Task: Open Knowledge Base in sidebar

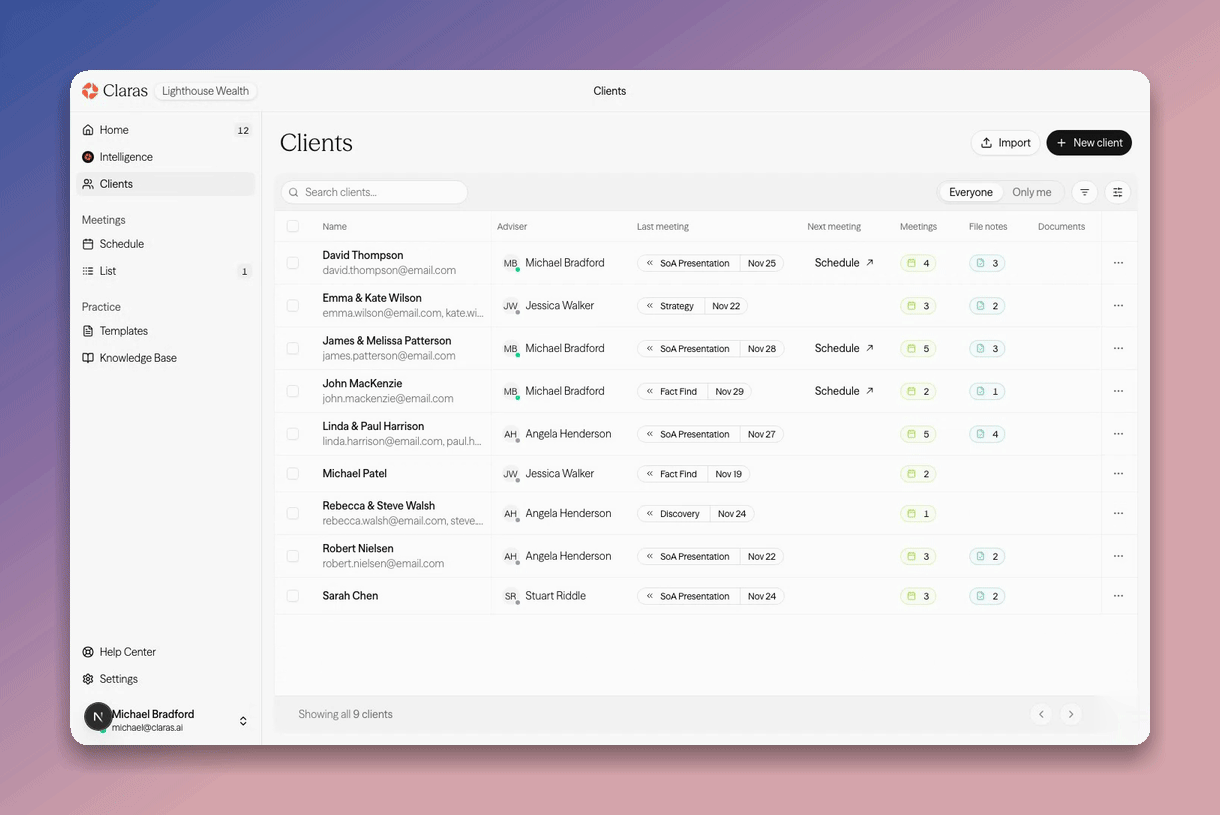Action: pyautogui.click(x=166, y=358)
